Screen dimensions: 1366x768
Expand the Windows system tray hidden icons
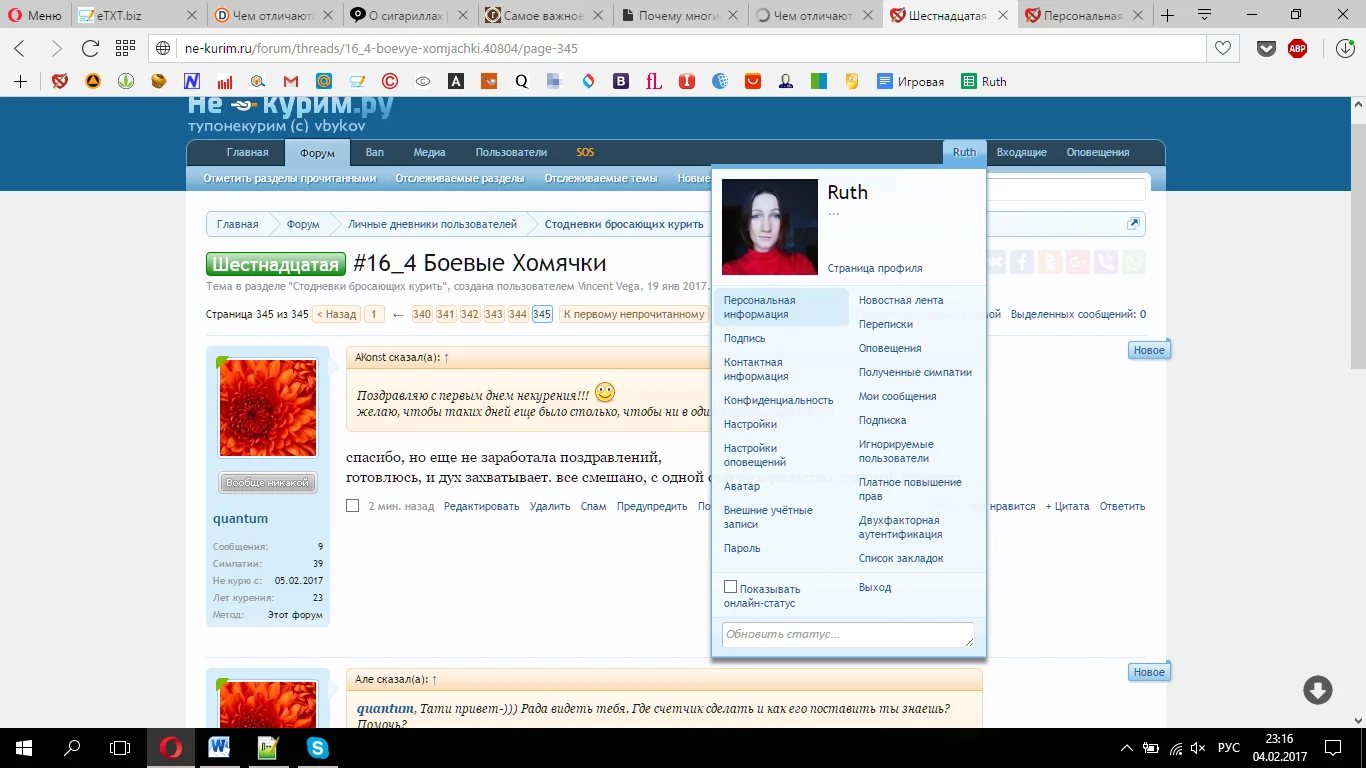click(1126, 748)
